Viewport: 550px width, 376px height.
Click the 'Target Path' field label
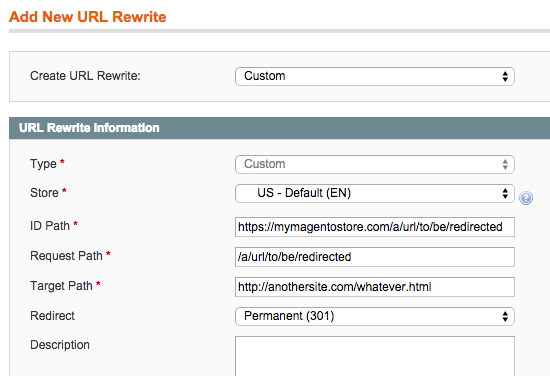click(x=61, y=286)
